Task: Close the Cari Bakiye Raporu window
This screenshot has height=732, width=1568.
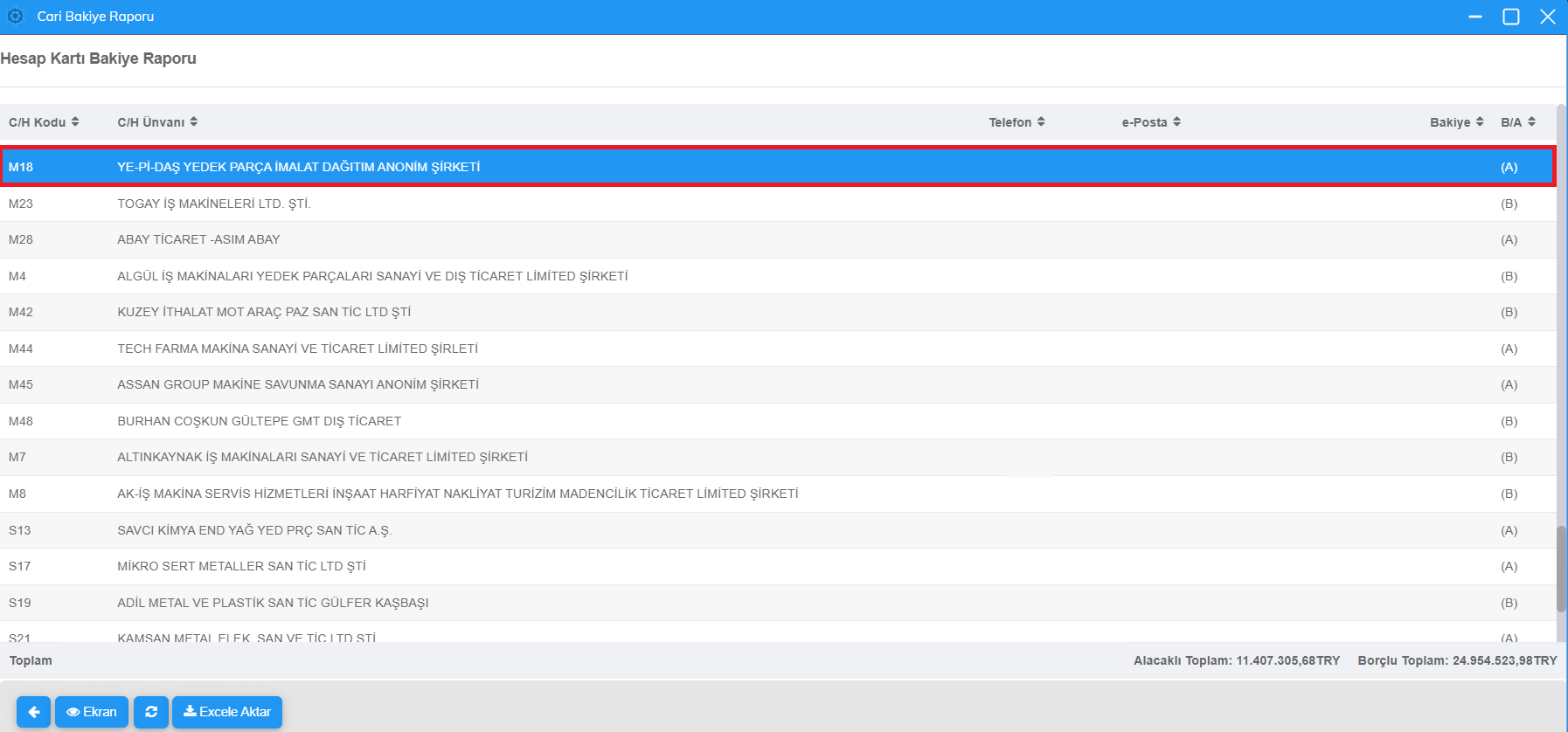Action: coord(1548,17)
